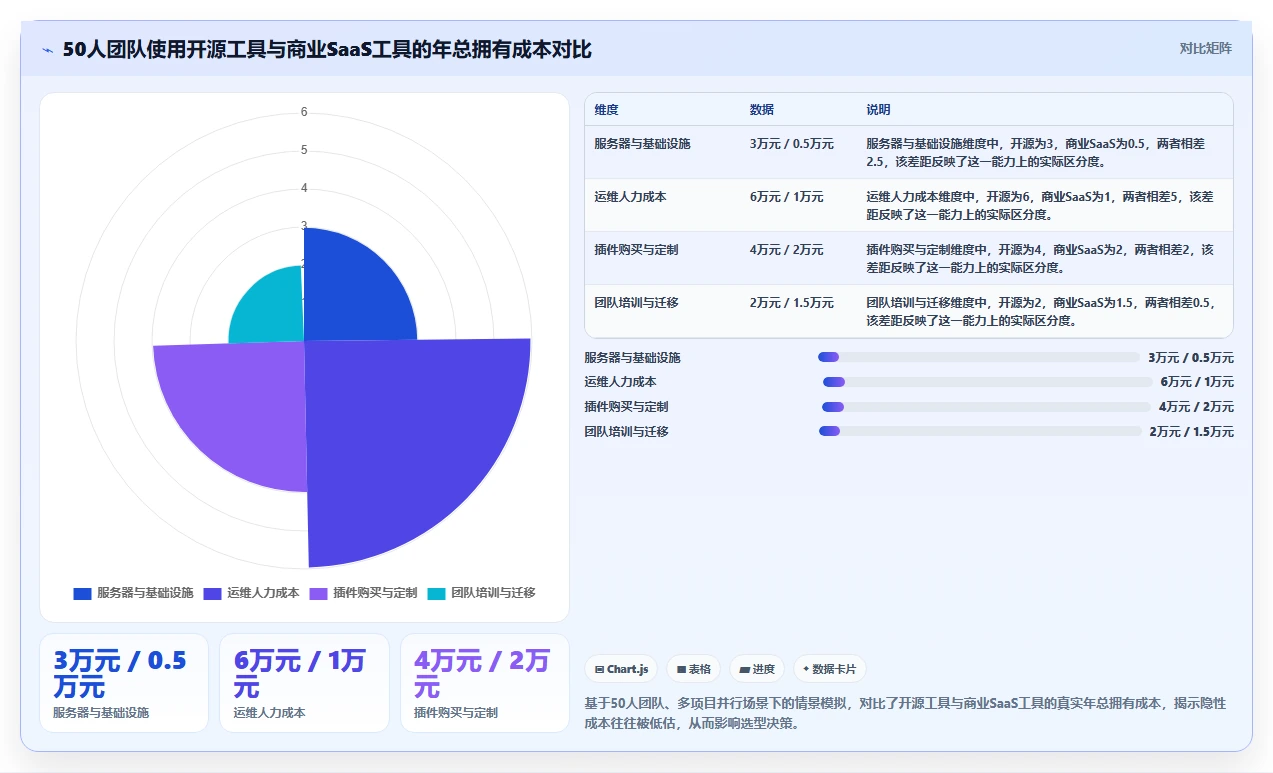
Task: Toggle the 团队培训与迁移 legend swatch
Action: pyautogui.click(x=436, y=593)
